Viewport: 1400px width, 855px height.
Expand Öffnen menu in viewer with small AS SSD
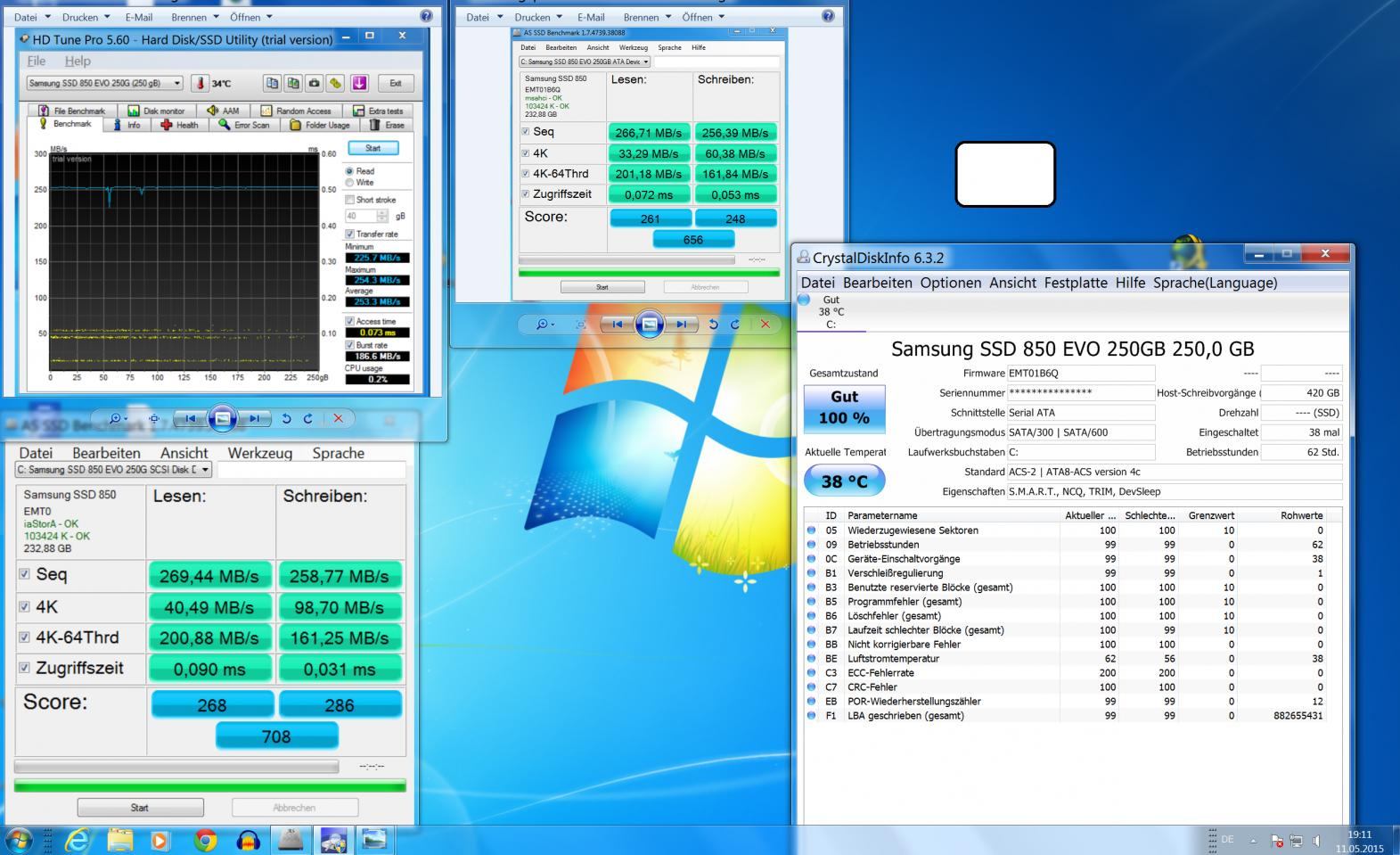click(x=703, y=17)
